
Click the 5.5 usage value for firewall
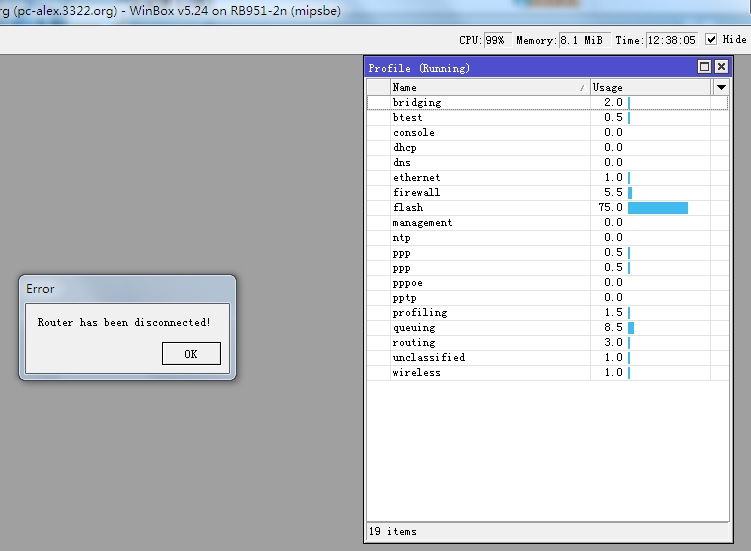click(613, 192)
